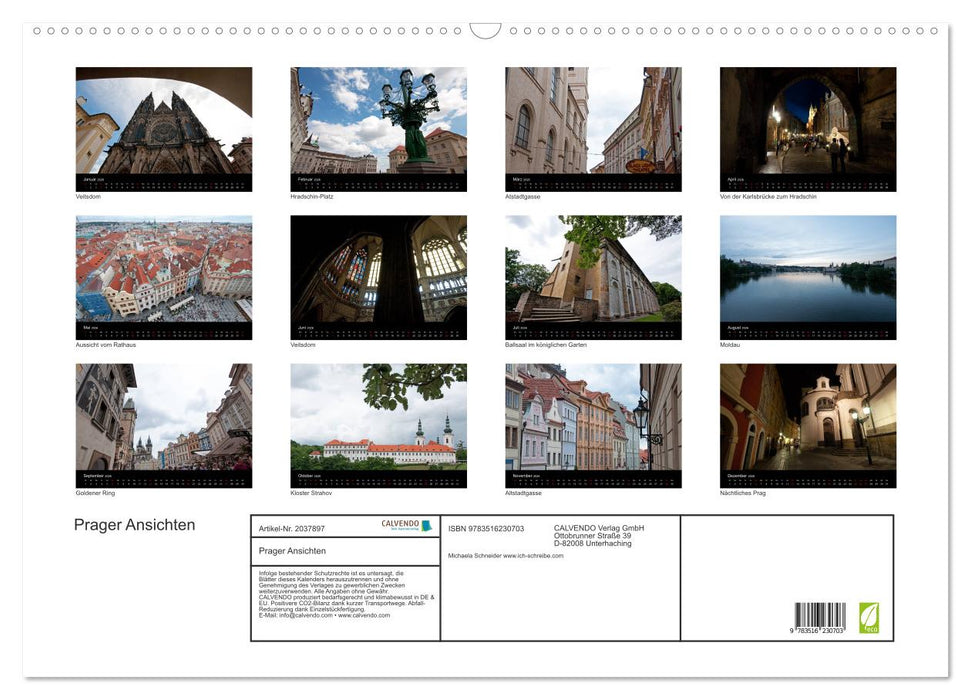Click the ISBN barcode

pyautogui.click(x=820, y=617)
